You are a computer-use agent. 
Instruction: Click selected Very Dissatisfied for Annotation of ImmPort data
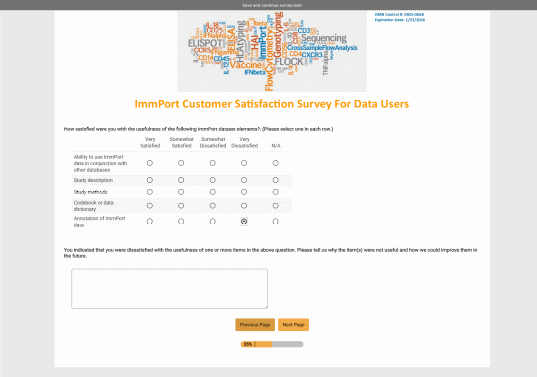(x=244, y=222)
